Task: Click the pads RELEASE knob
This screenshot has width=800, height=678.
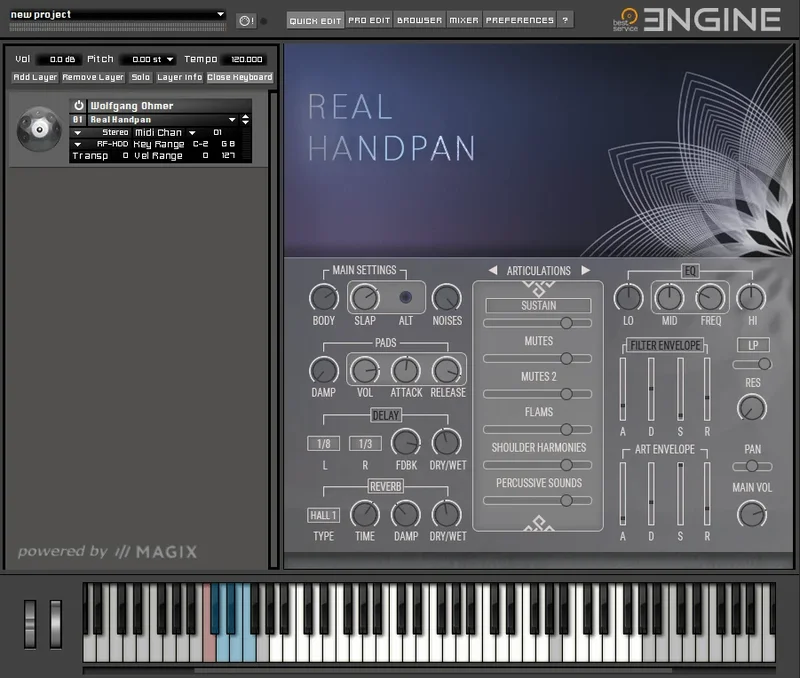Action: pyautogui.click(x=447, y=370)
